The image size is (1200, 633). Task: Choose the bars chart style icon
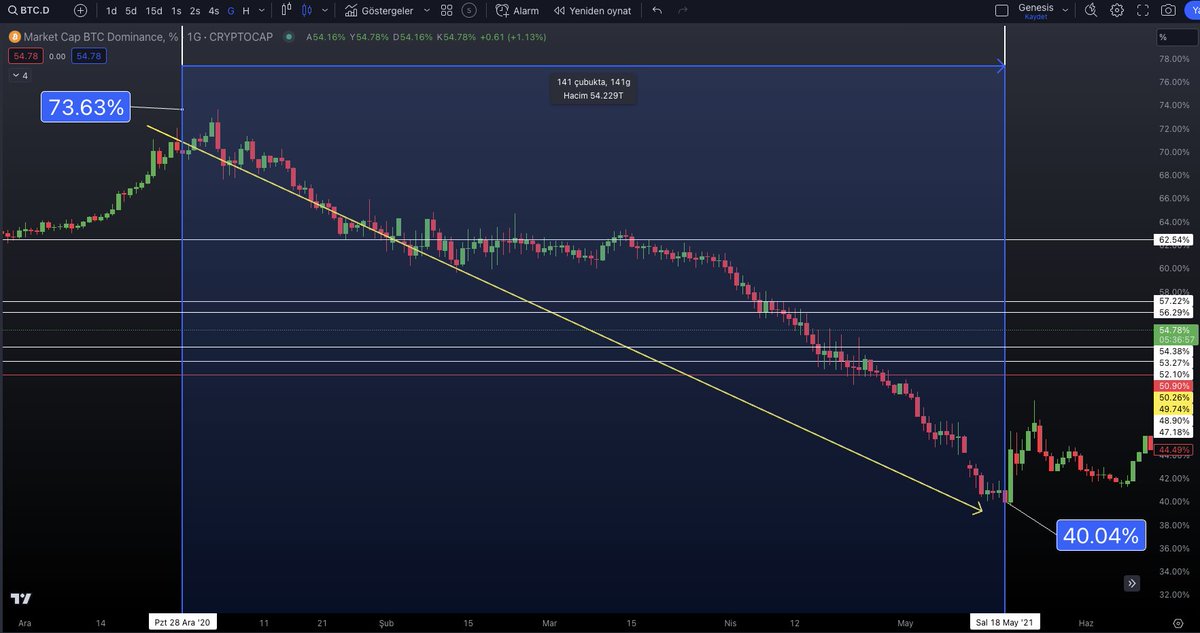tap(287, 10)
